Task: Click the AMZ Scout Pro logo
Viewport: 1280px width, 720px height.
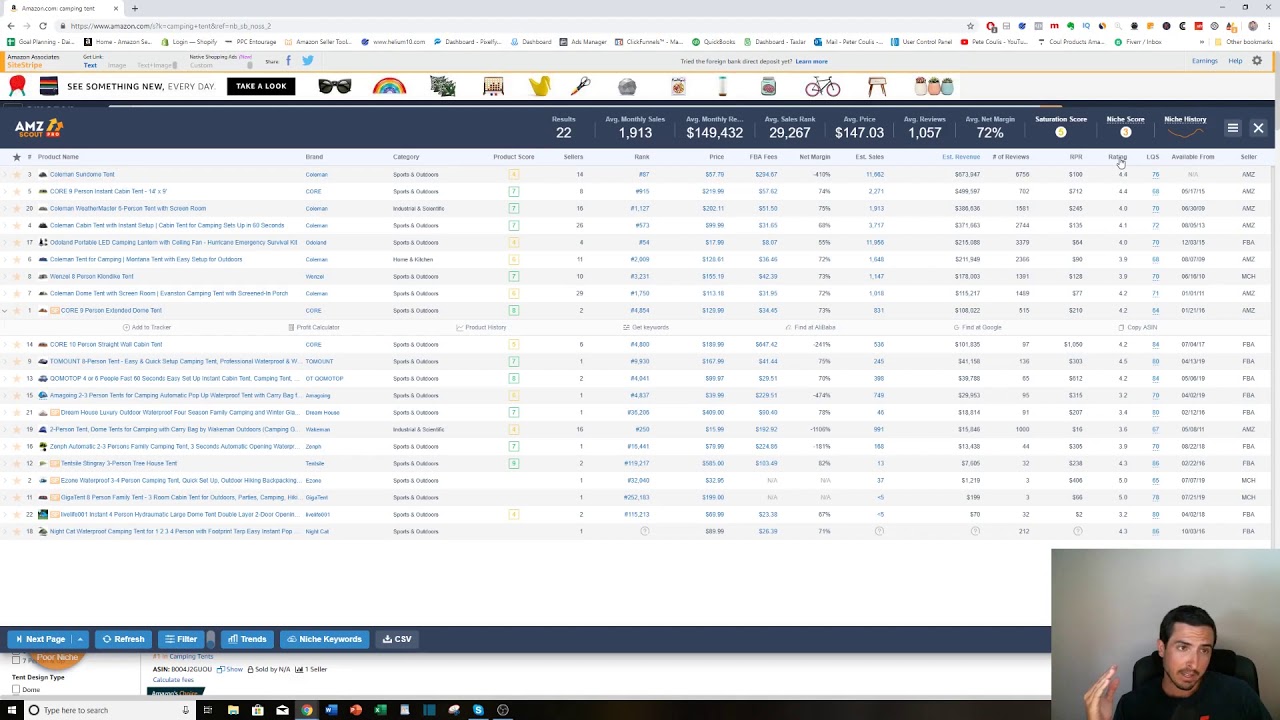Action: click(39, 128)
